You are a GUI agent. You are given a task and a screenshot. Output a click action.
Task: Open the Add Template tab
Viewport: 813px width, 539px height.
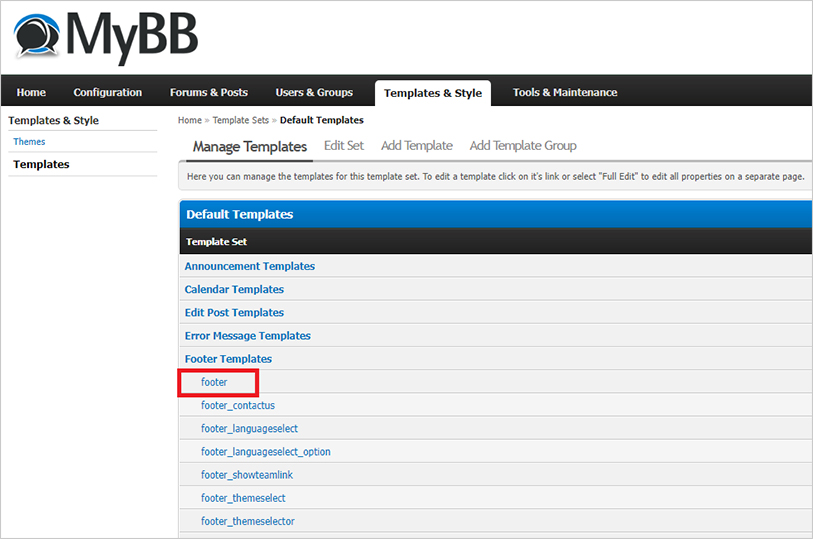click(417, 146)
